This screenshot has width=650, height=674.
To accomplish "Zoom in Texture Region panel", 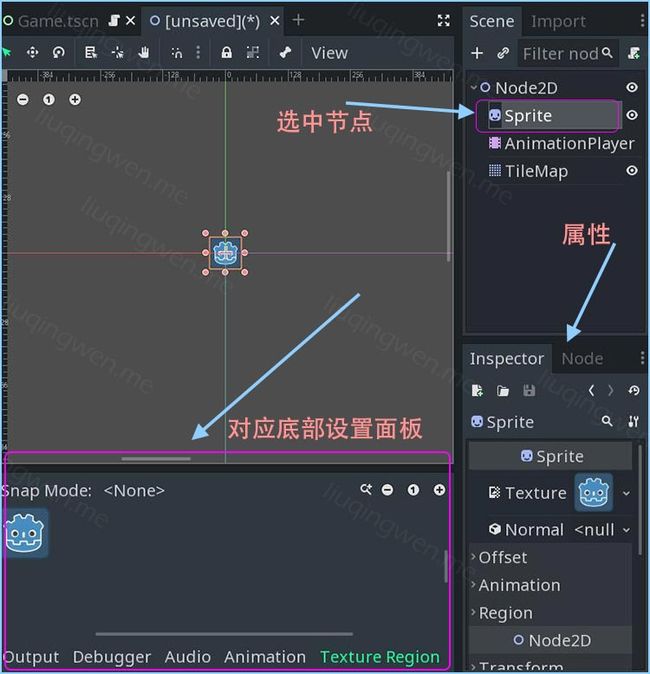I will pyautogui.click(x=439, y=490).
